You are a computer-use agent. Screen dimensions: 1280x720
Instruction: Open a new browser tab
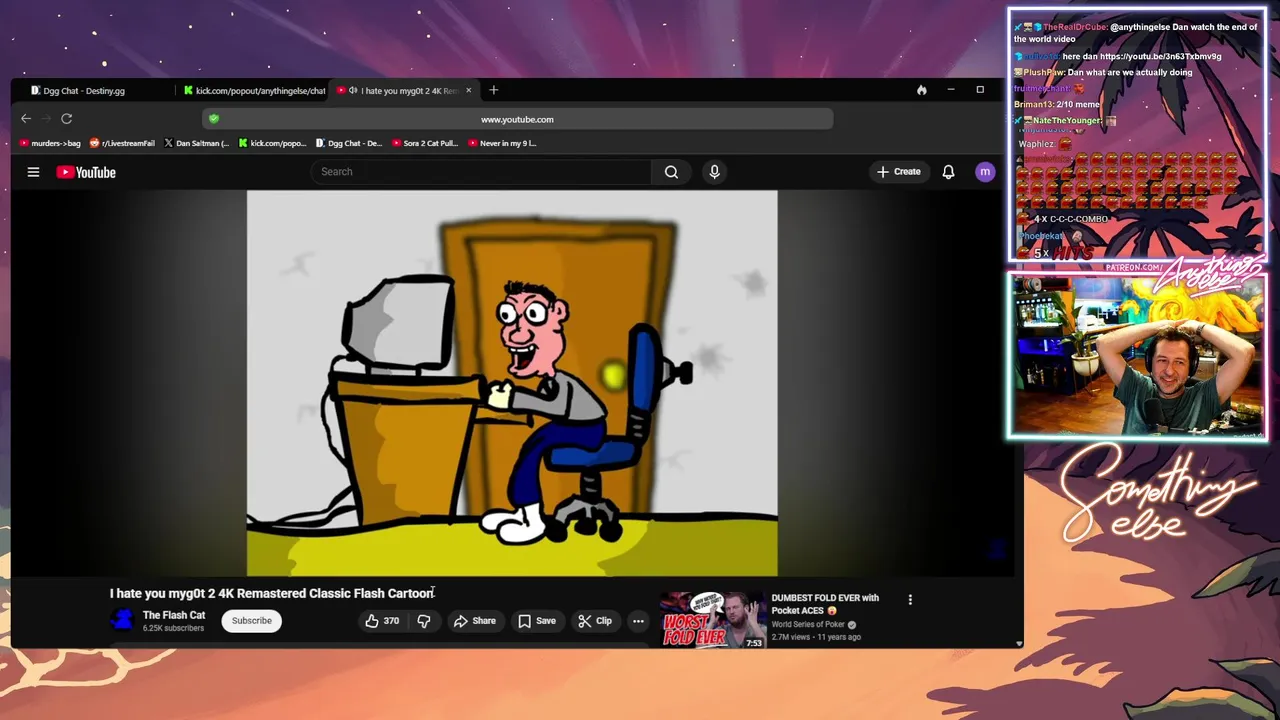pyautogui.click(x=493, y=90)
